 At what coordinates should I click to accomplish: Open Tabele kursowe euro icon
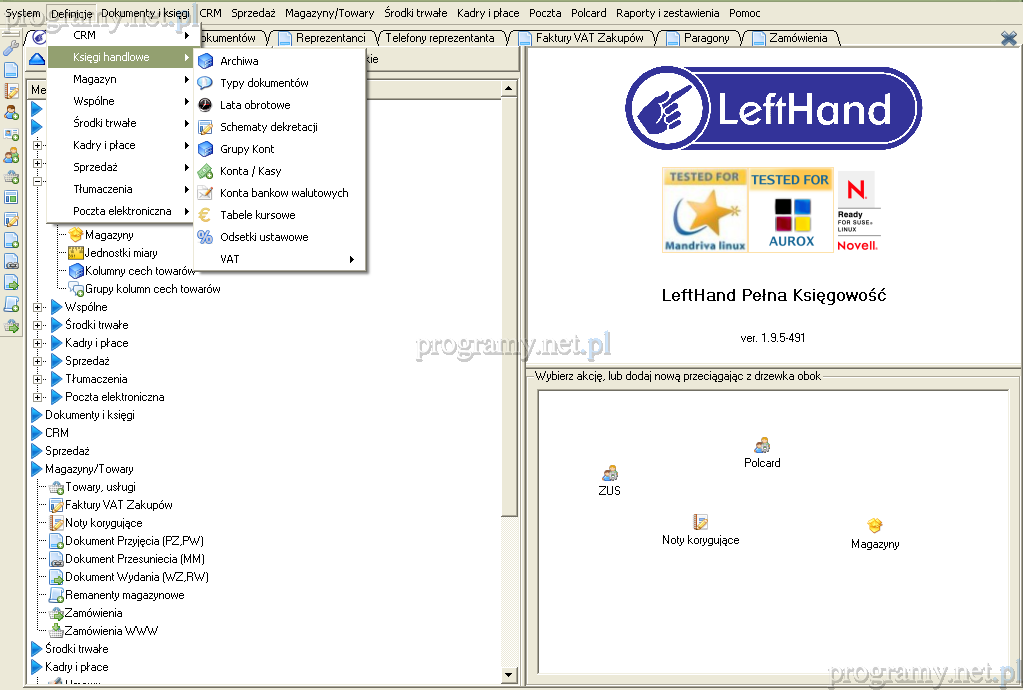click(205, 215)
